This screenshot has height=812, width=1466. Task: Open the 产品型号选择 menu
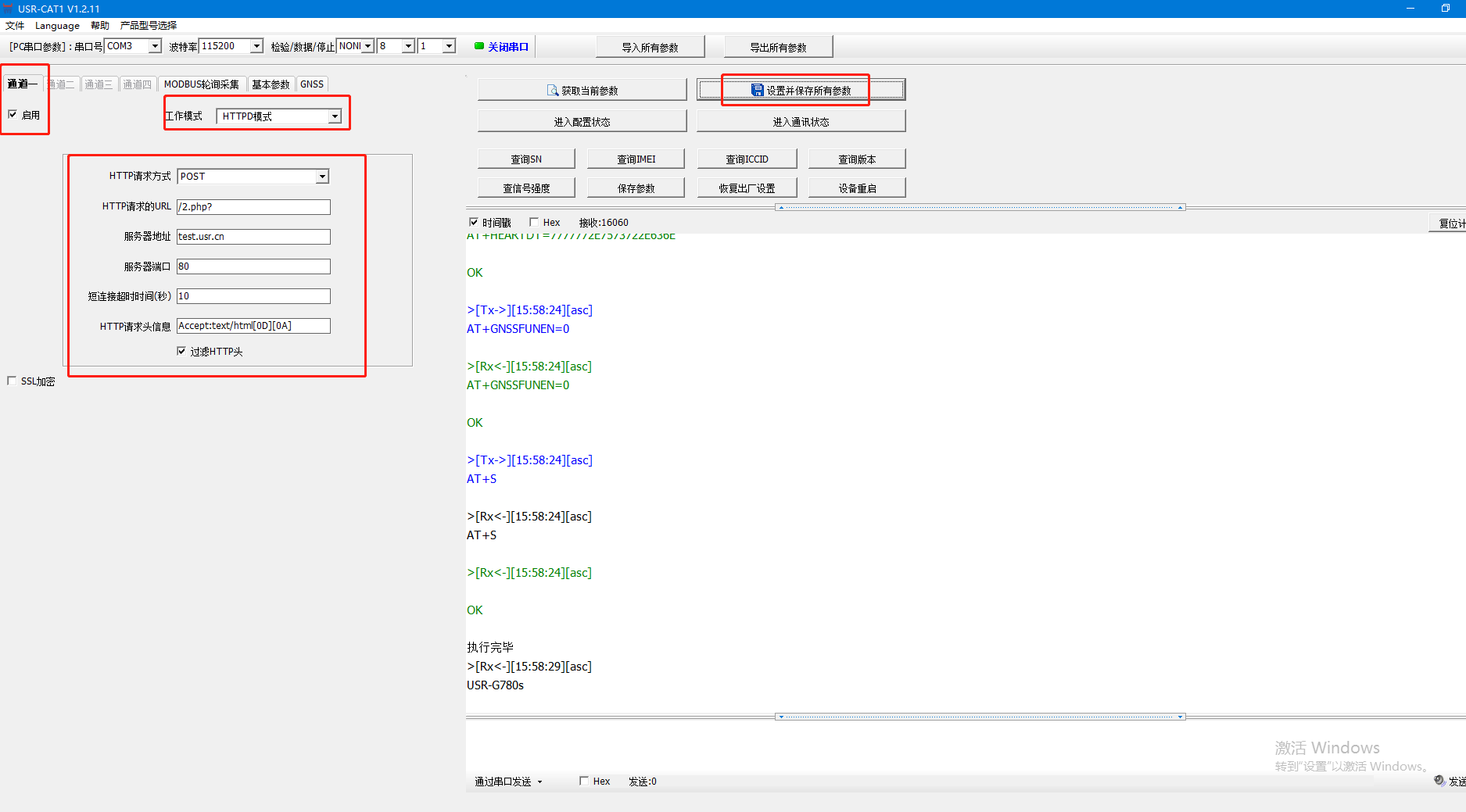point(149,26)
